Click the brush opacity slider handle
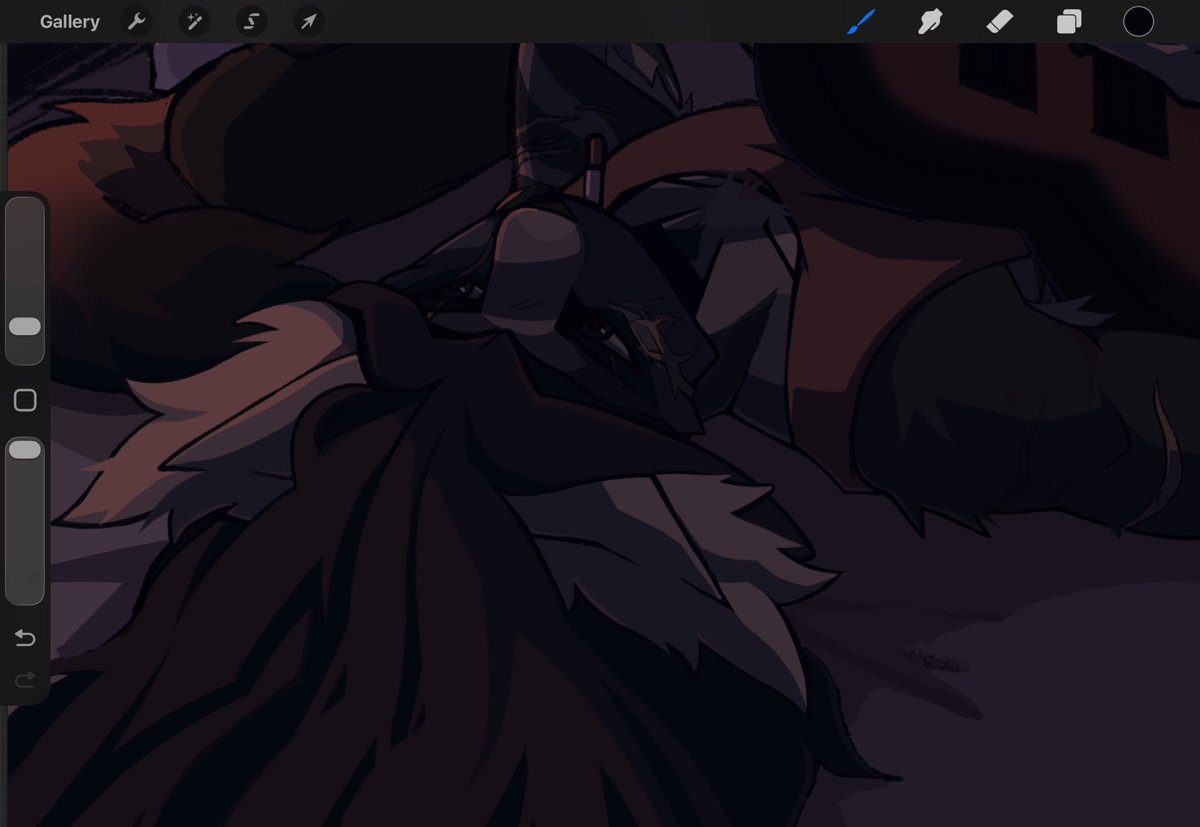Screen dimensions: 1200x827 pos(25,451)
